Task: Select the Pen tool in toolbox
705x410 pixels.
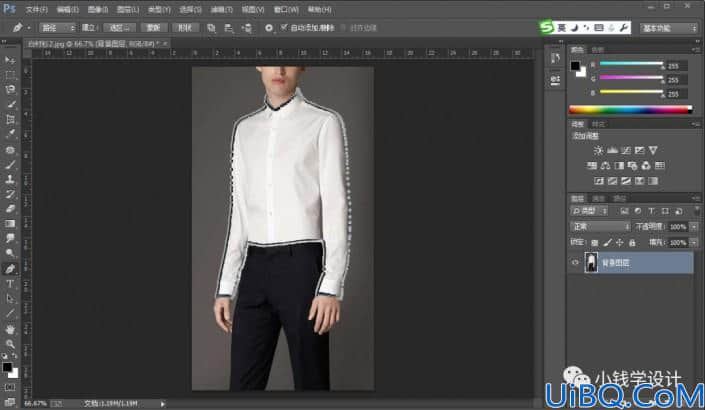Action: click(10, 269)
